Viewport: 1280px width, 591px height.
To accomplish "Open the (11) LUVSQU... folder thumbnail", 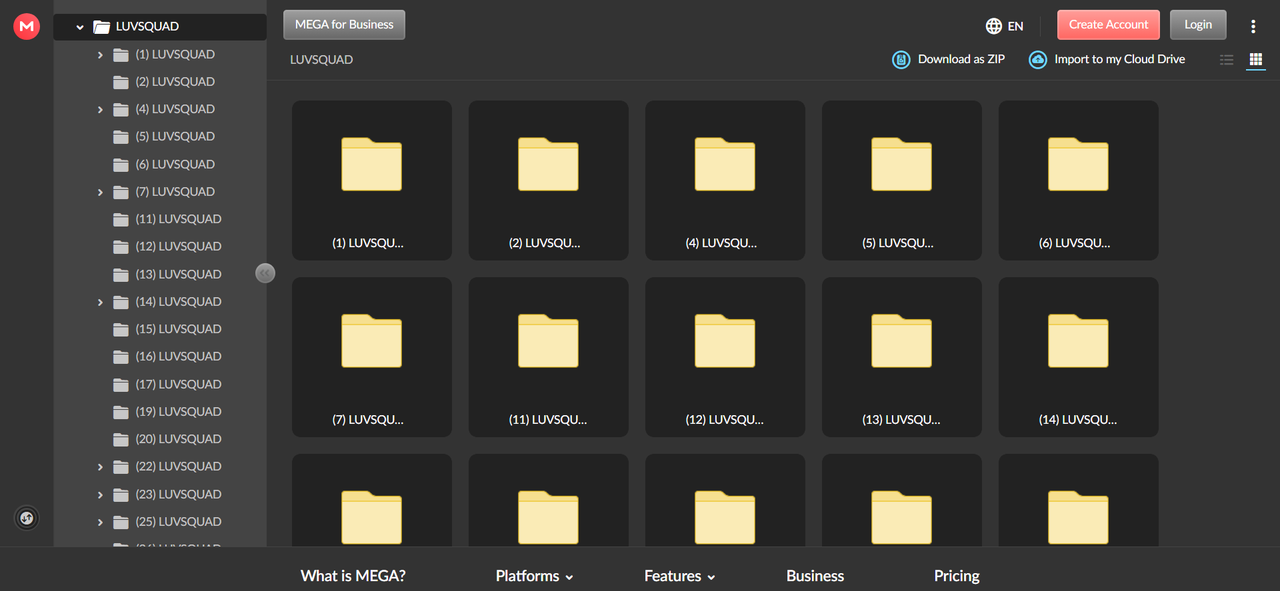I will [549, 357].
